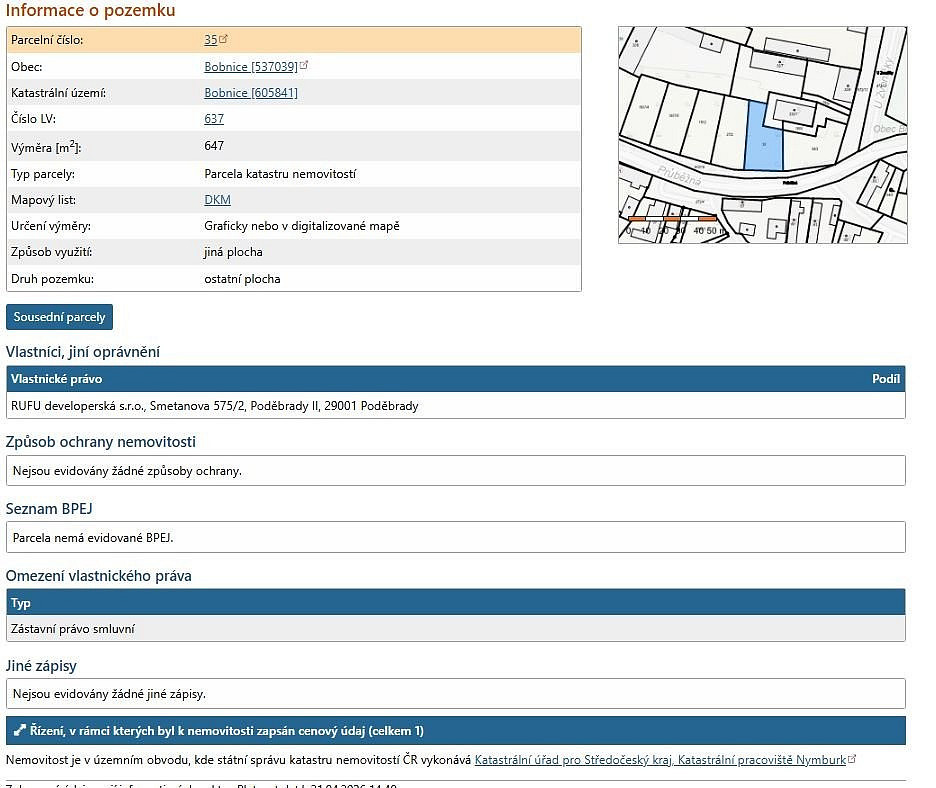Select the Zástavní právo smluvní row
936x788 pixels.
point(455,629)
